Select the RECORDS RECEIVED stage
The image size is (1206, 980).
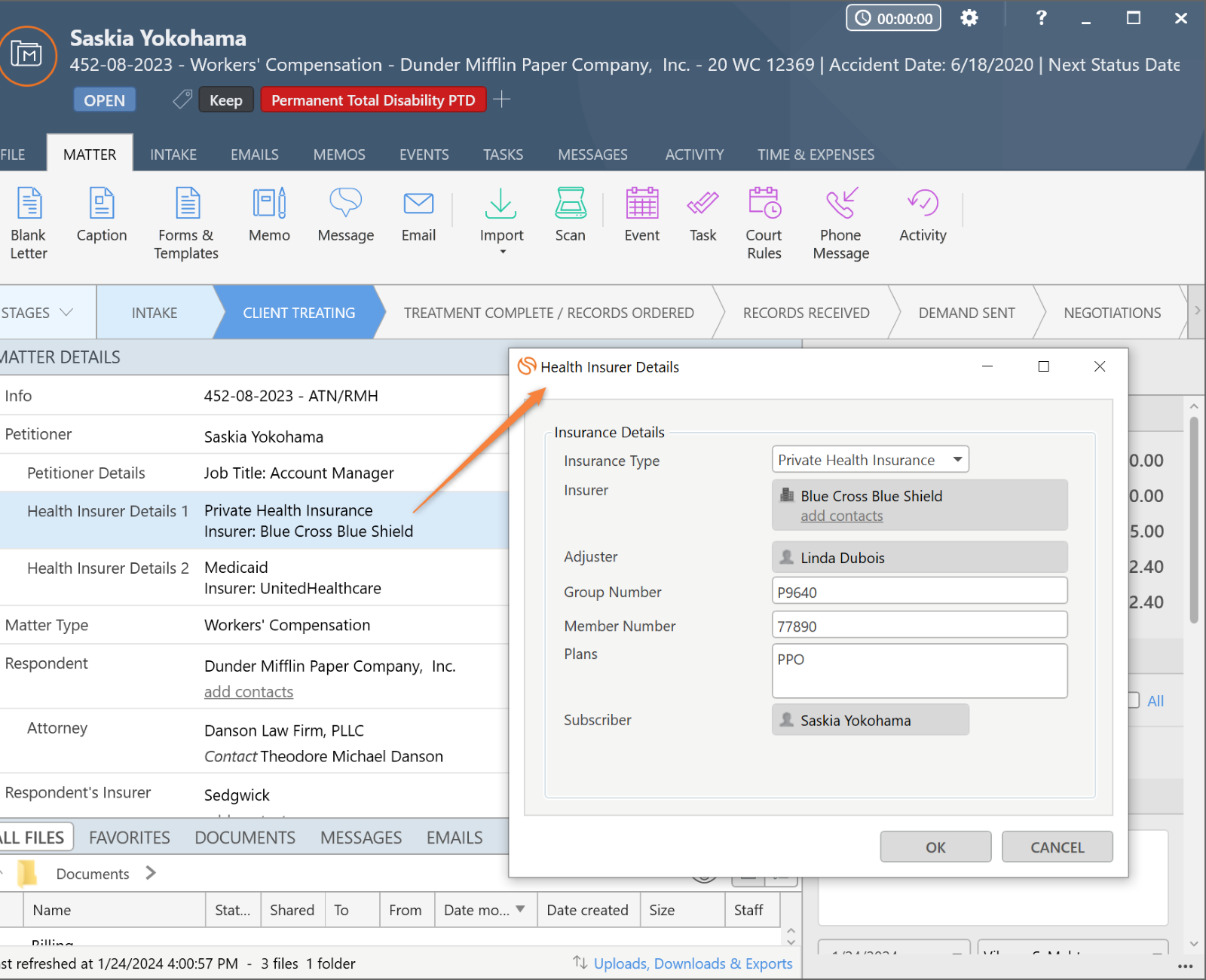click(x=806, y=312)
